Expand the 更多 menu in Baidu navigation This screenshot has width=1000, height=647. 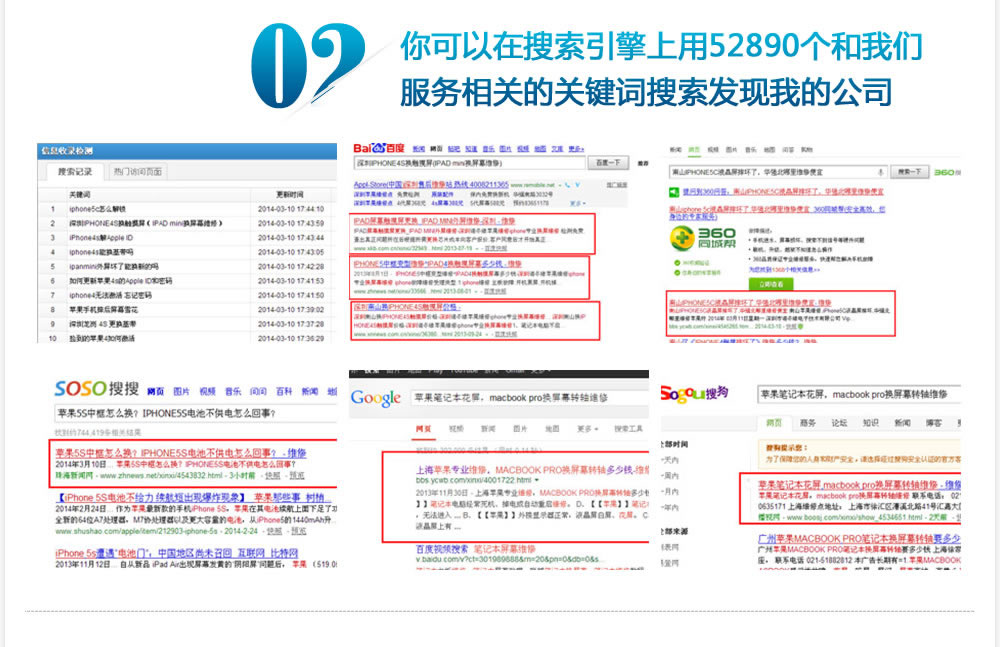(575, 149)
